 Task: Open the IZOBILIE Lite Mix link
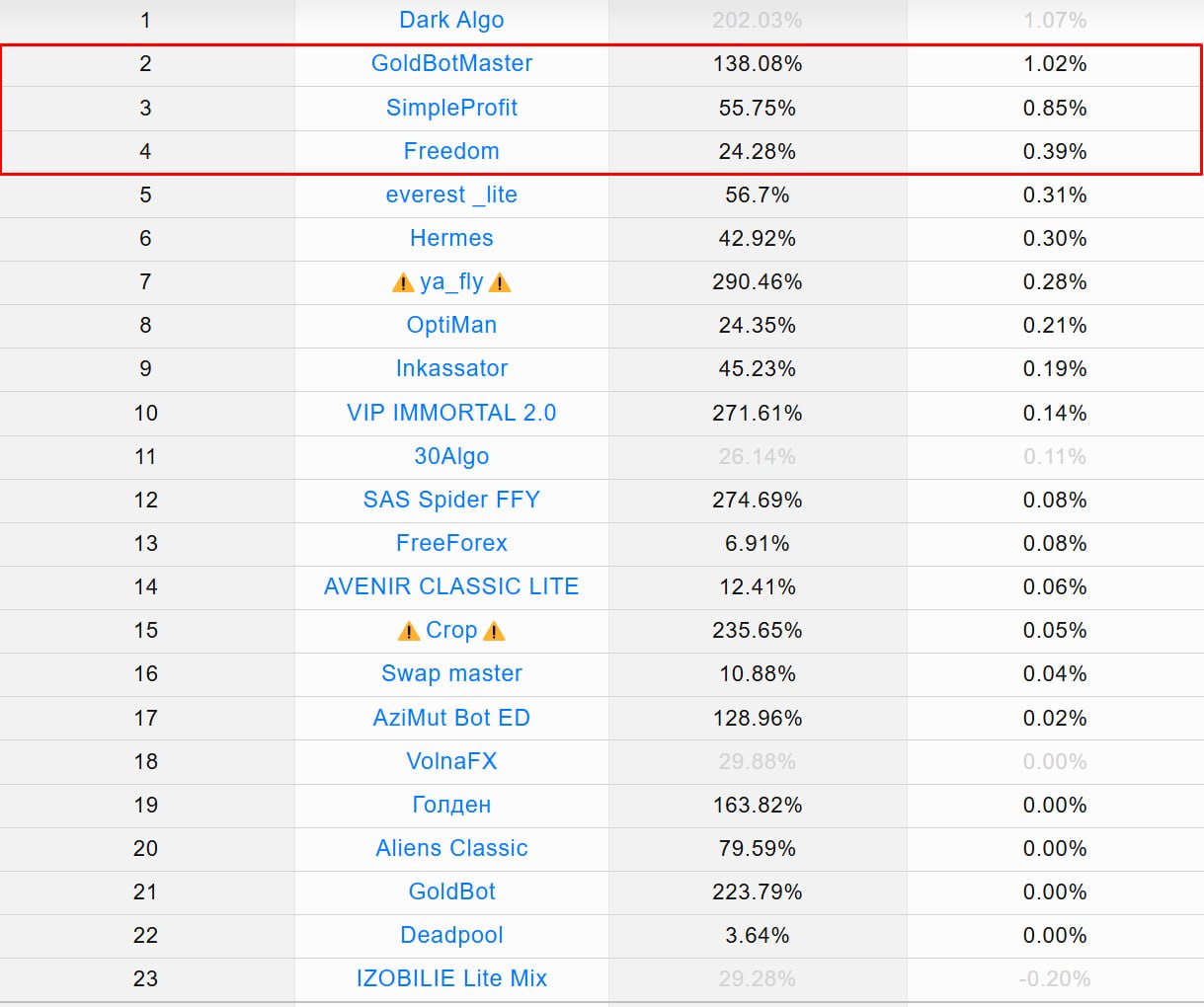pyautogui.click(x=451, y=978)
